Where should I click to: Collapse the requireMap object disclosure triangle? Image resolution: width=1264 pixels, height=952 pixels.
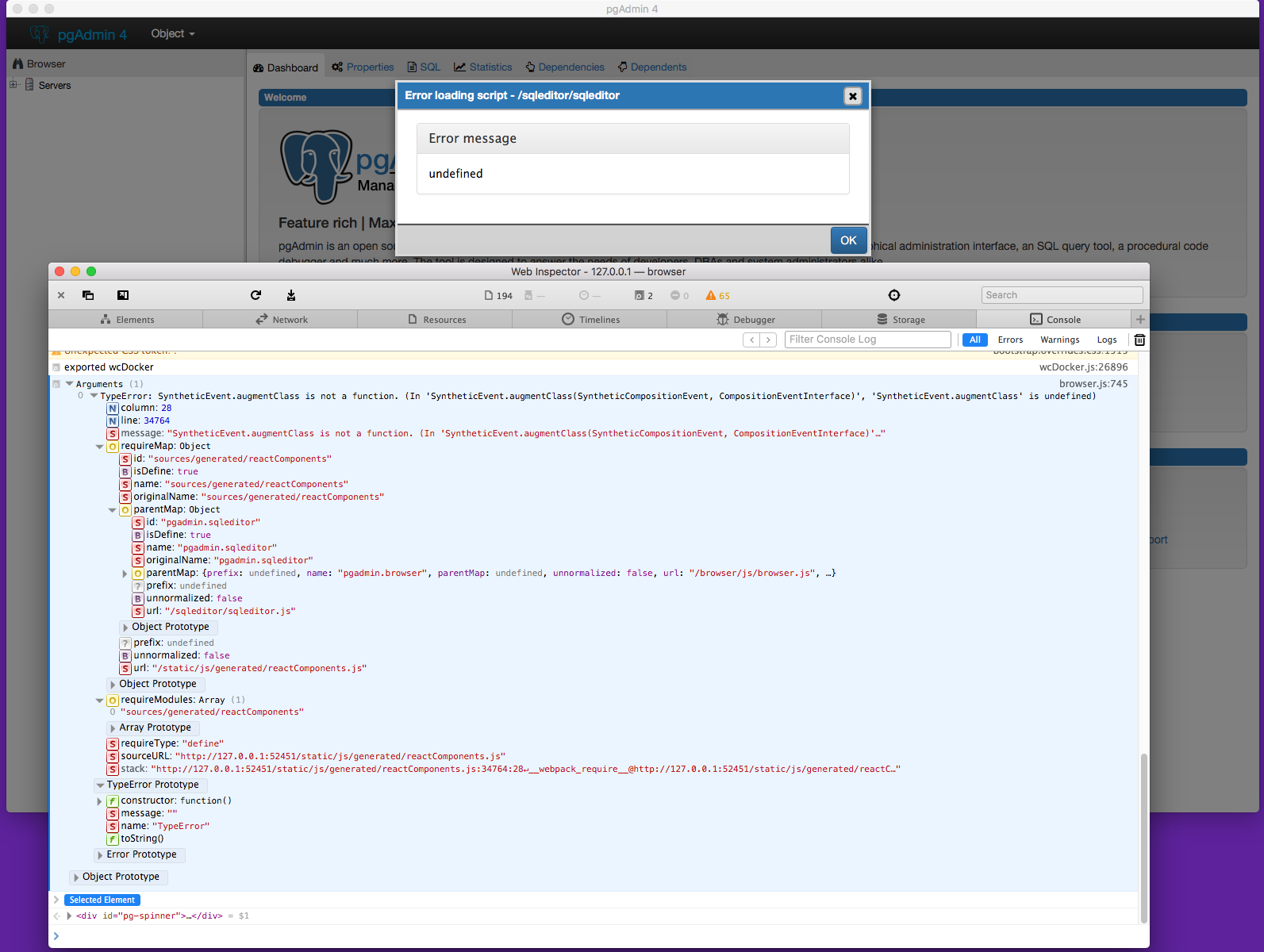(99, 447)
